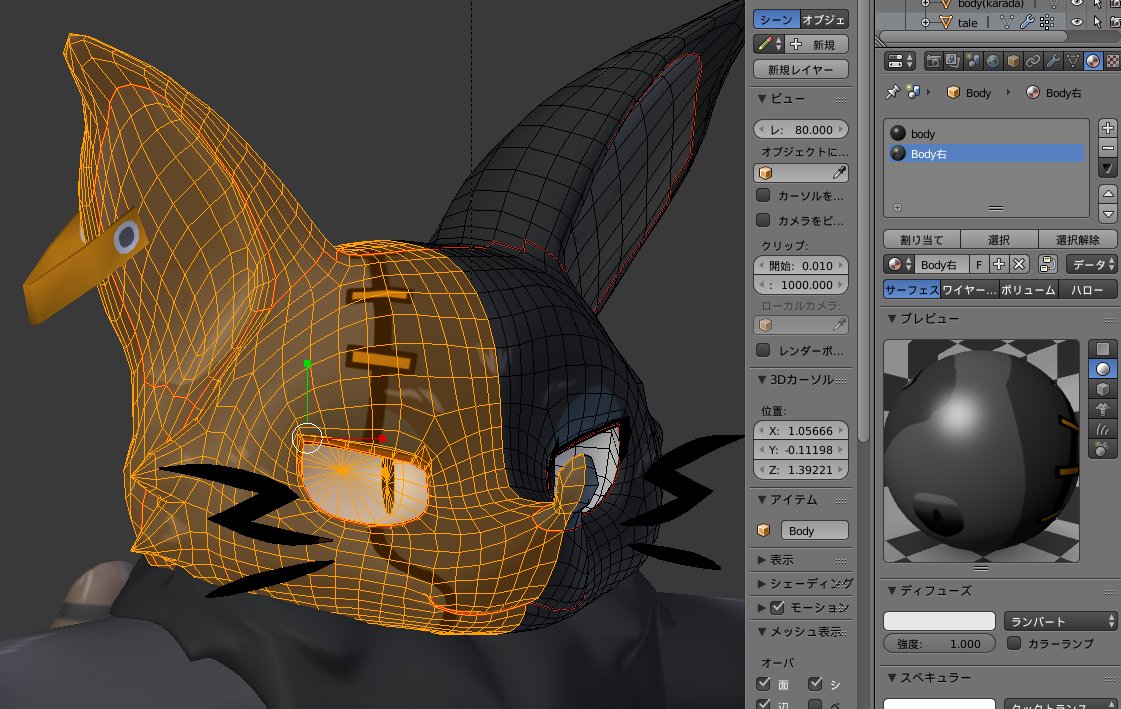This screenshot has width=1121, height=709.
Task: Select the ハロー material type tab
Action: [1087, 289]
